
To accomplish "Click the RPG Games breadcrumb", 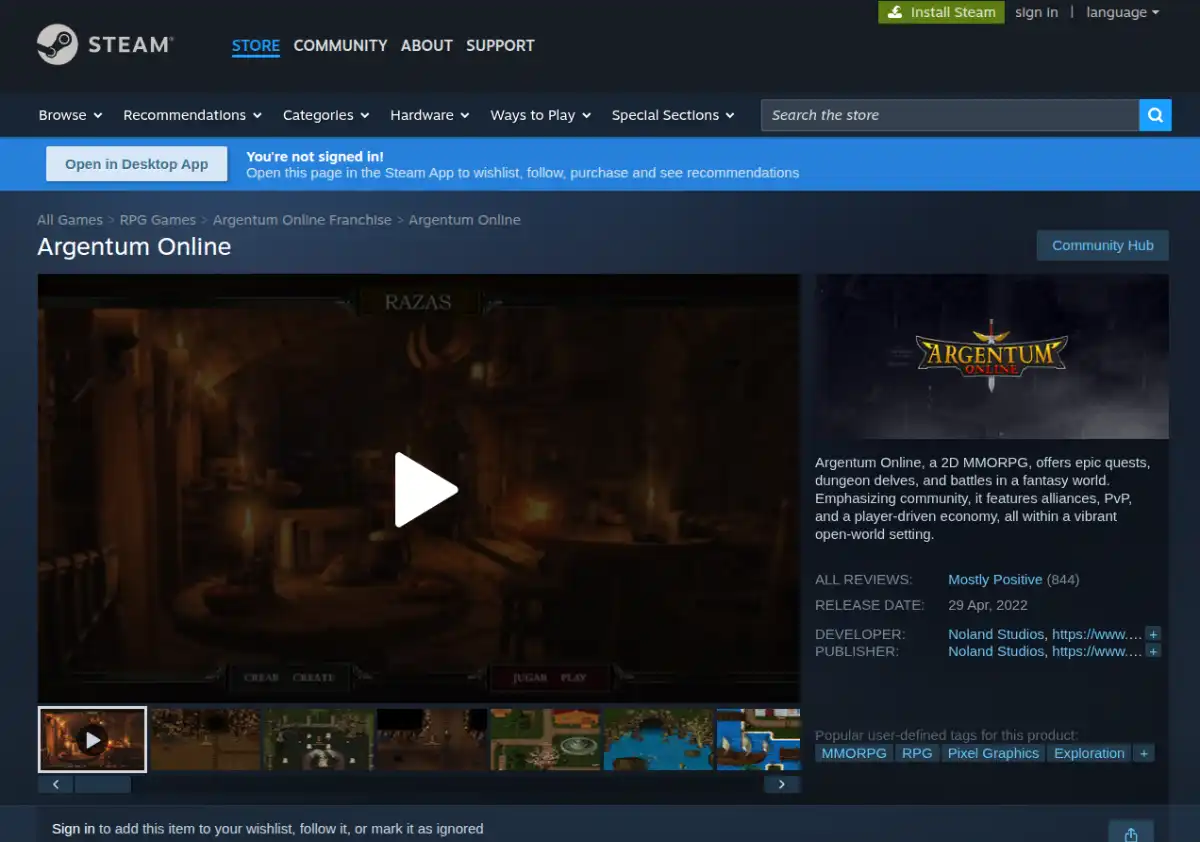I will [x=158, y=220].
